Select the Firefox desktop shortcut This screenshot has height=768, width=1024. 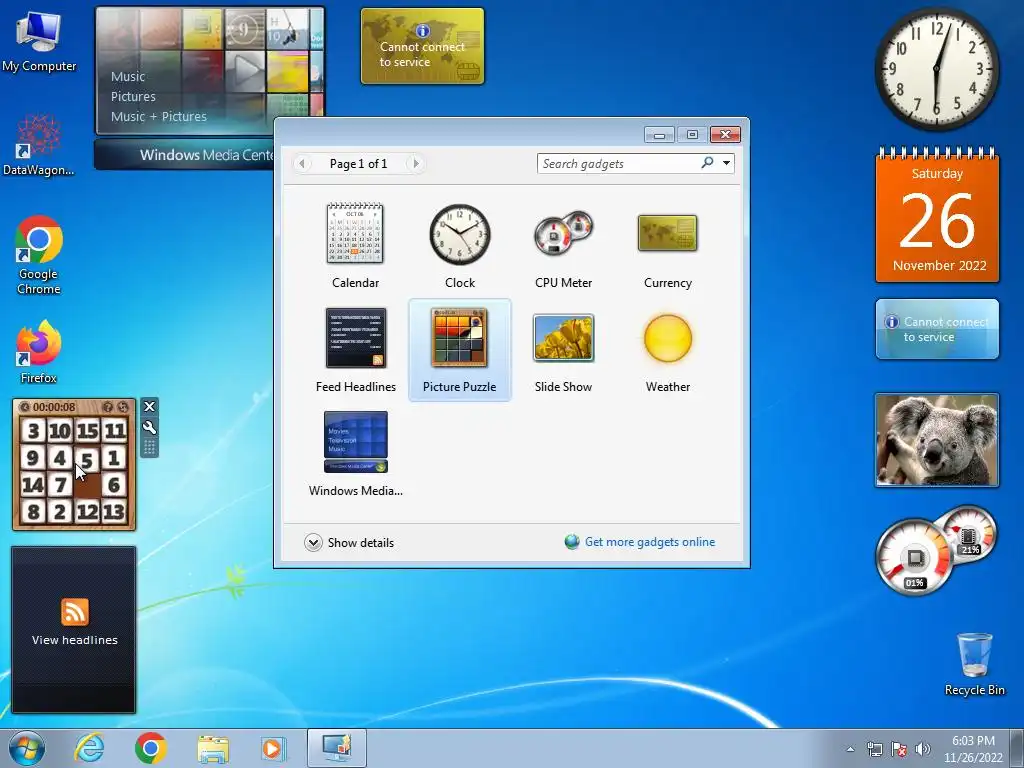point(39,352)
